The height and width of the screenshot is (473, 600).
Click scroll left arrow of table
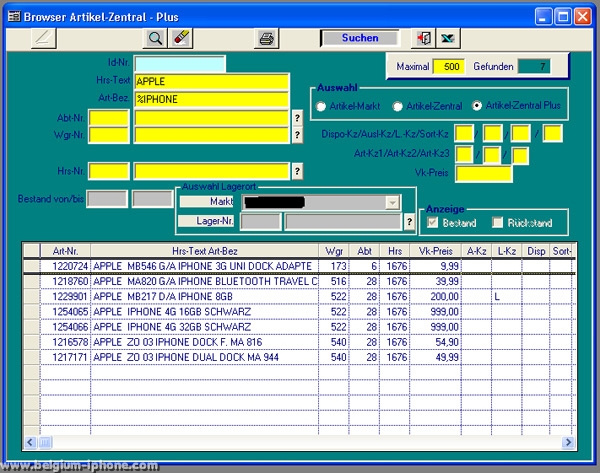[x=30, y=442]
